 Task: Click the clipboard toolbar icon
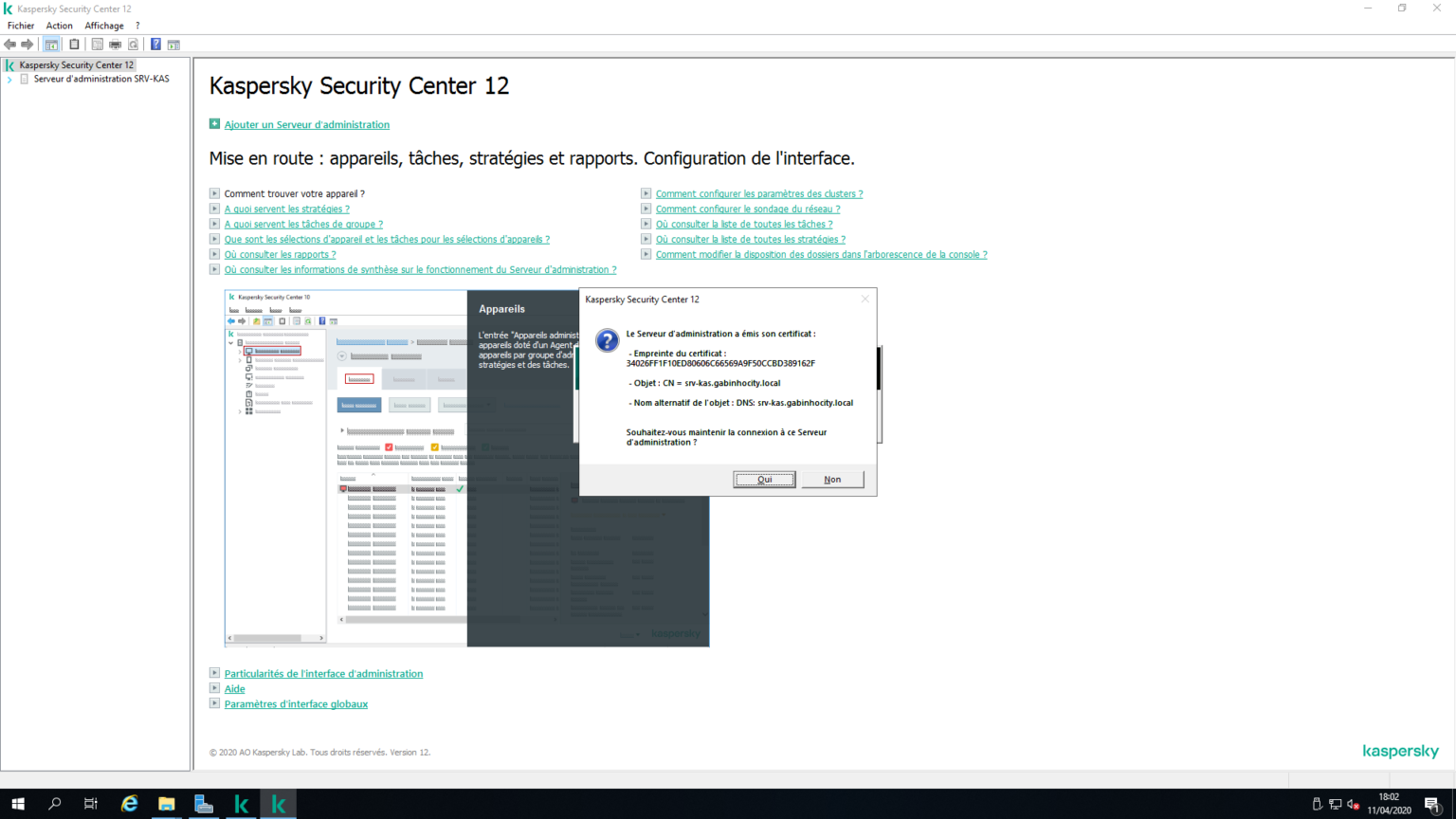[74, 44]
